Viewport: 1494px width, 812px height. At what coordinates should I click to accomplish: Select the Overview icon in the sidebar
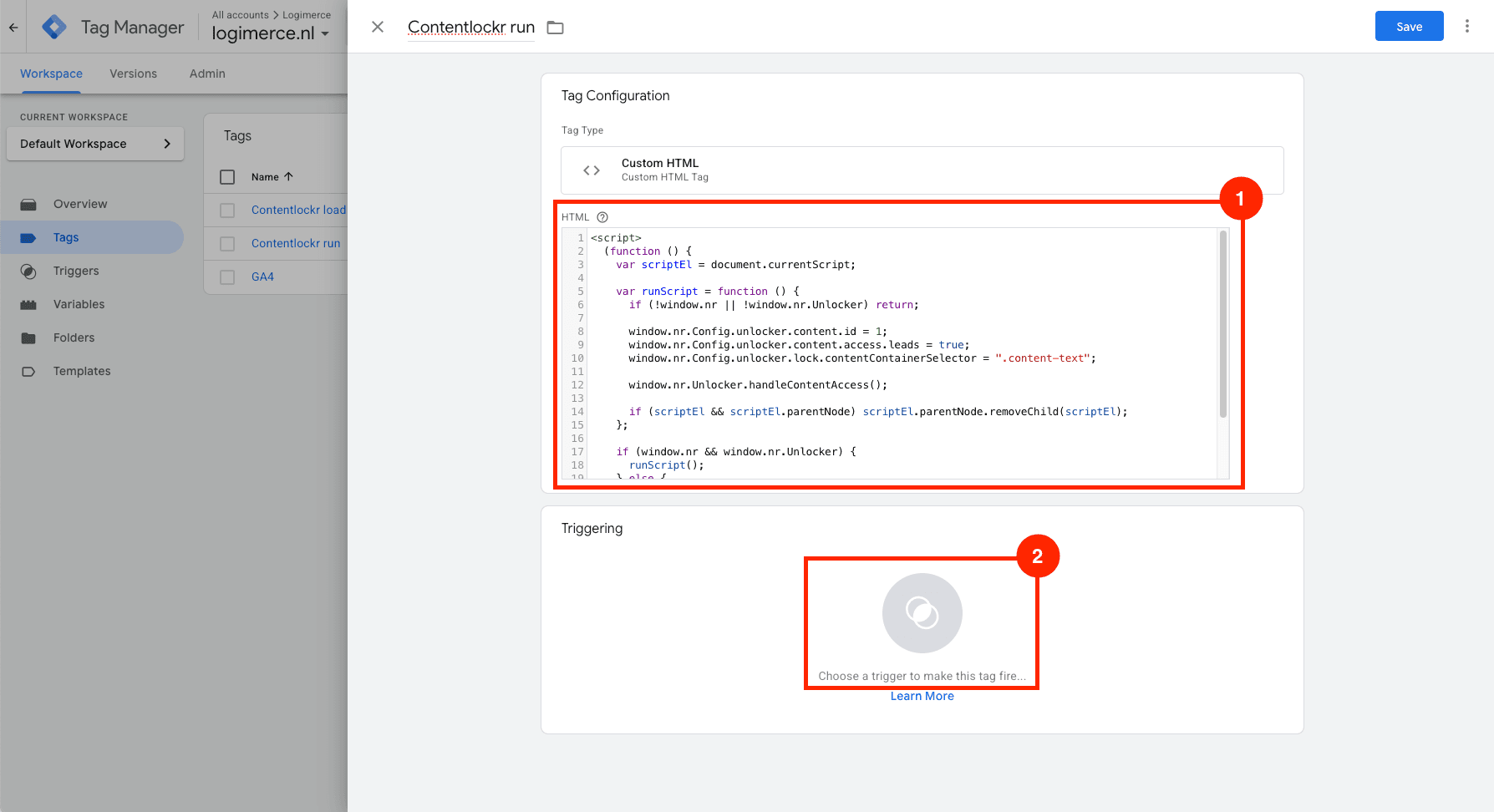pos(28,204)
